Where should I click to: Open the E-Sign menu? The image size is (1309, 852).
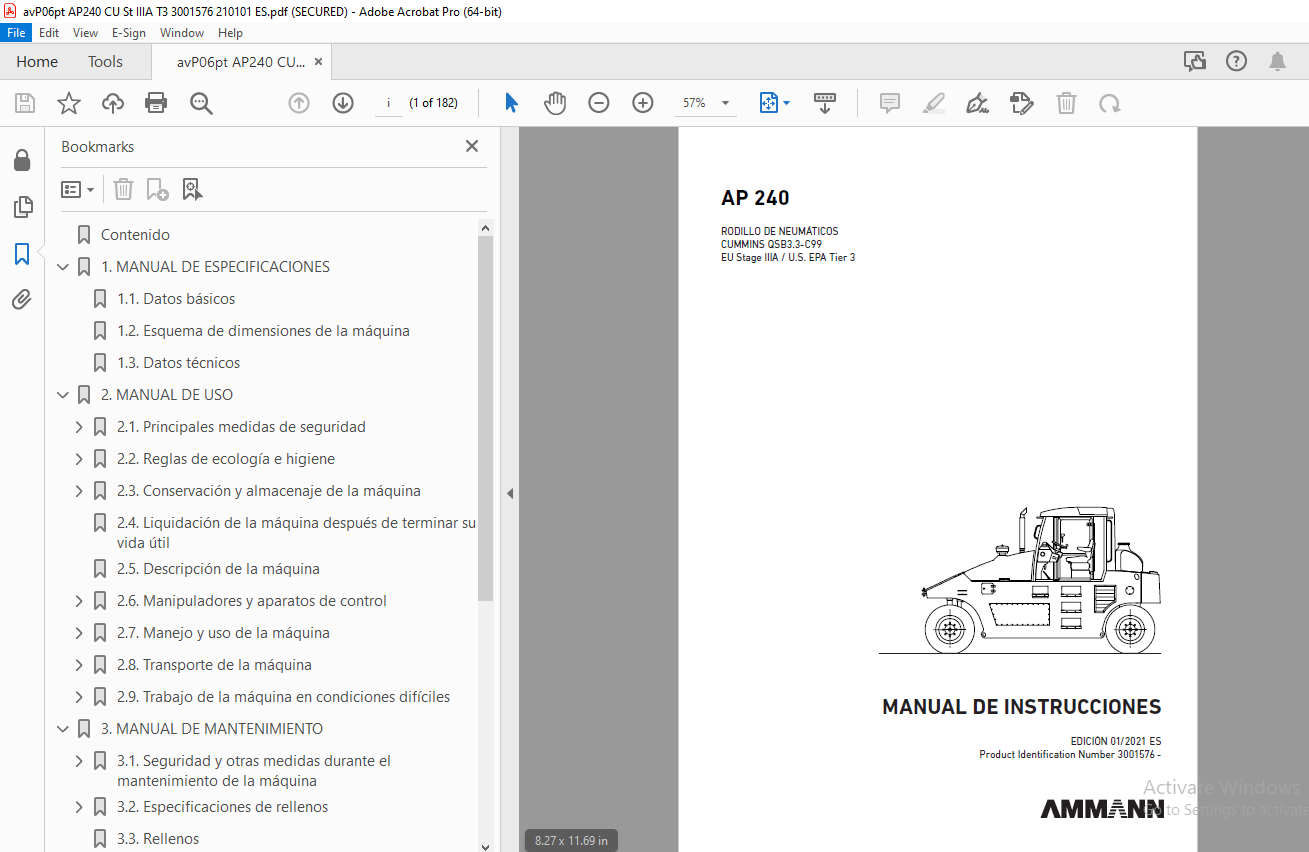coord(129,33)
